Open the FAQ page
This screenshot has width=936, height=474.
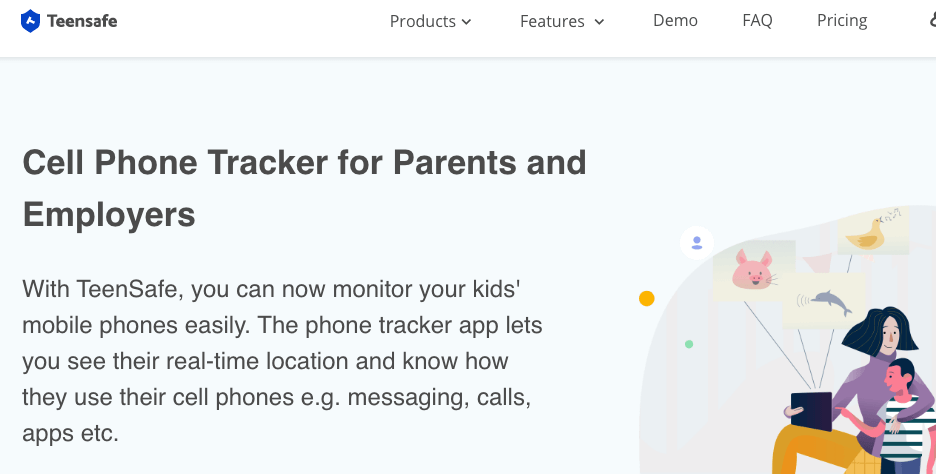click(x=757, y=20)
